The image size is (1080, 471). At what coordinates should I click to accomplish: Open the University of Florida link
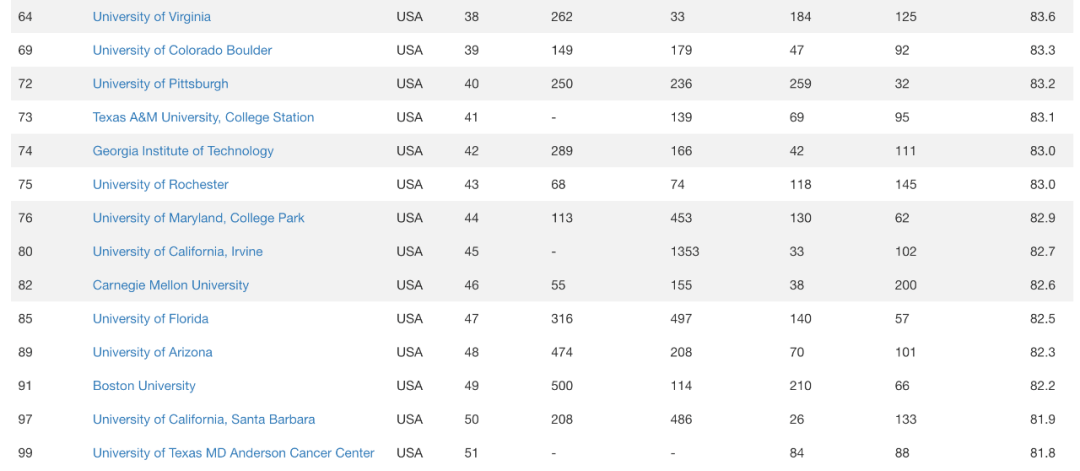151,319
